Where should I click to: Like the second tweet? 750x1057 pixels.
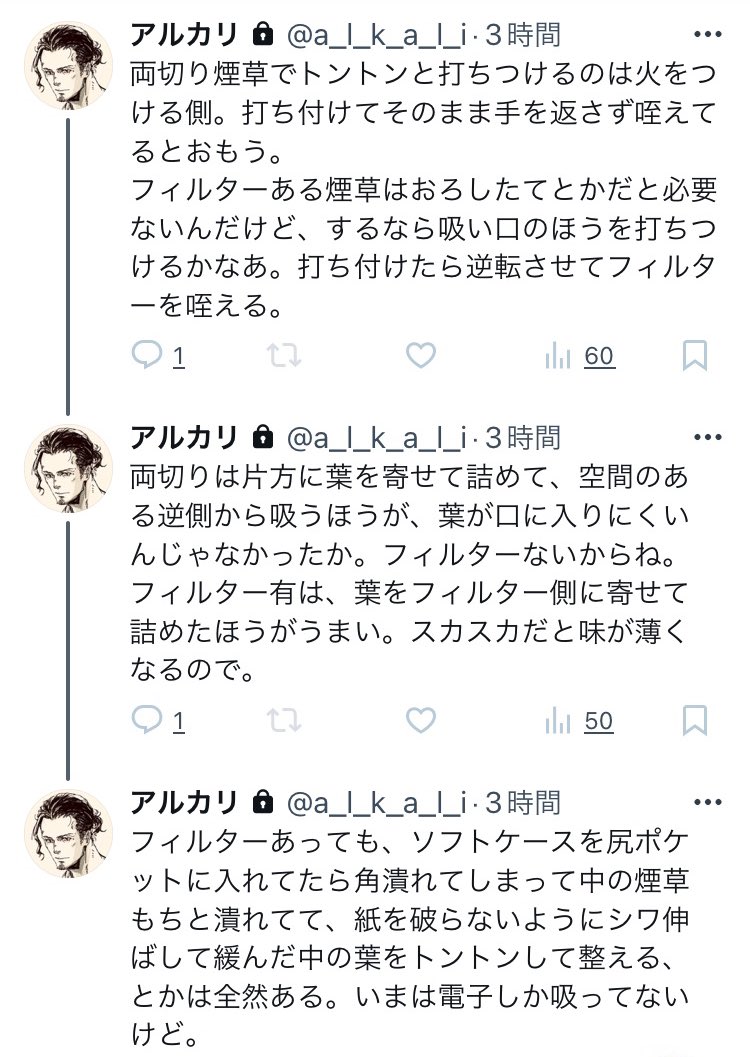(x=421, y=721)
